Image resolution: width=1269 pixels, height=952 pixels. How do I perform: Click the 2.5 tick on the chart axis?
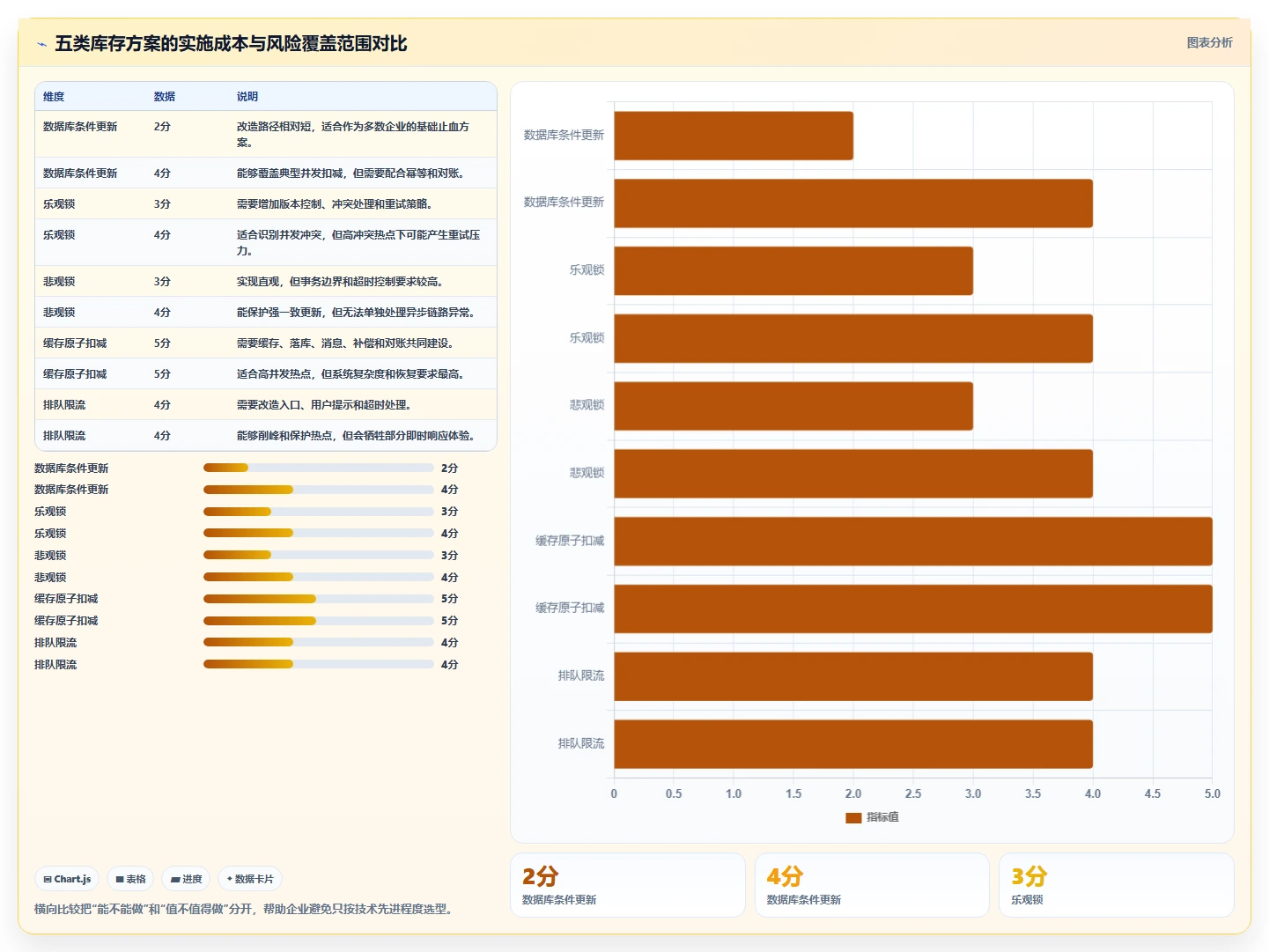pos(913,793)
